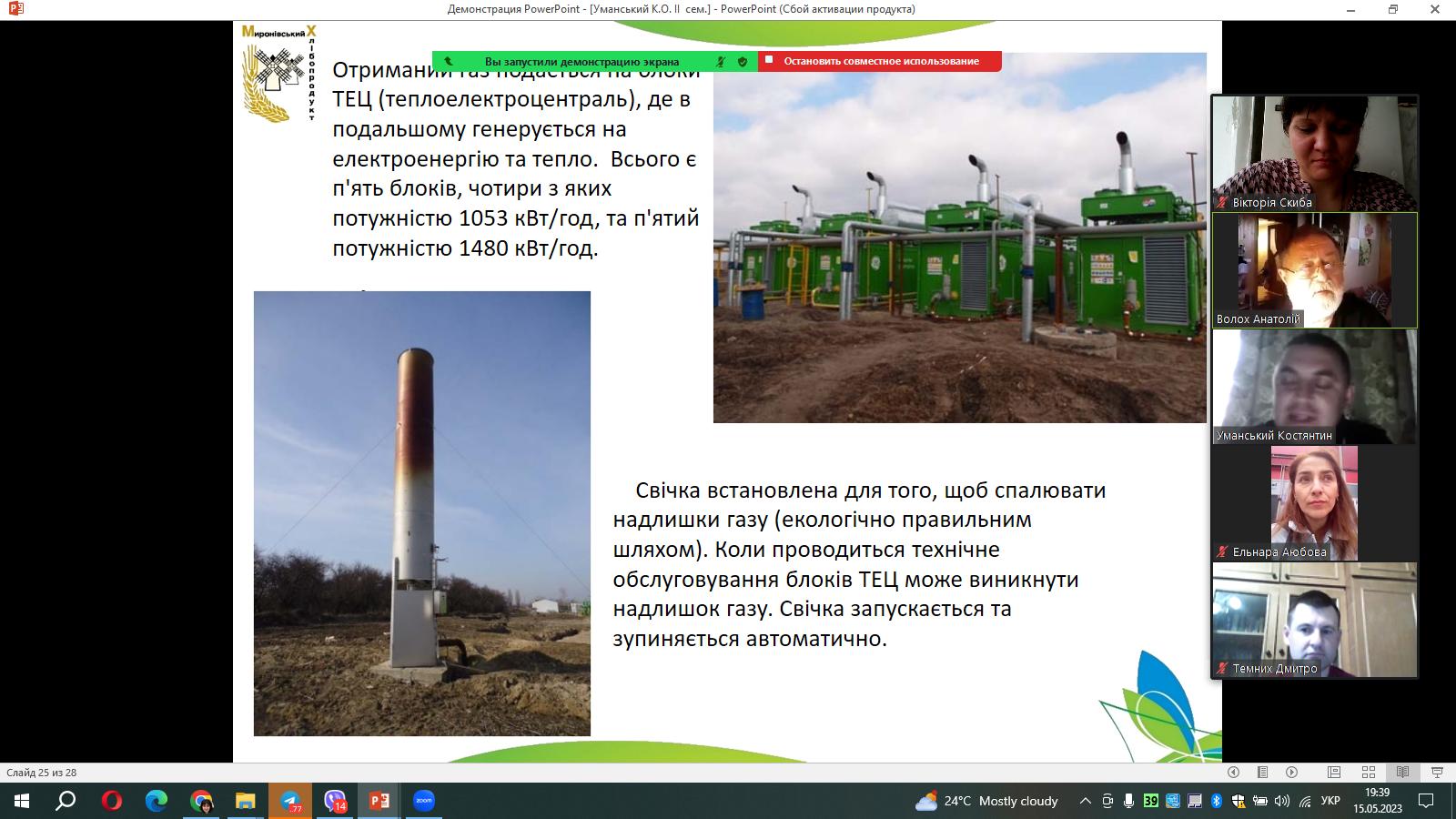Expand hidden system tray icons chevron
Viewport: 1456px width, 819px height.
point(1085,801)
